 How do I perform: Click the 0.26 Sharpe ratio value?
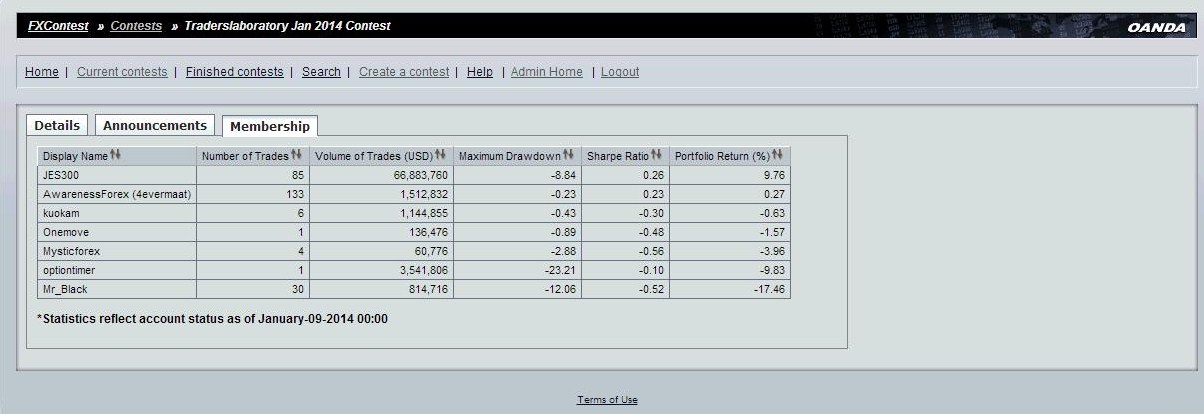click(652, 175)
